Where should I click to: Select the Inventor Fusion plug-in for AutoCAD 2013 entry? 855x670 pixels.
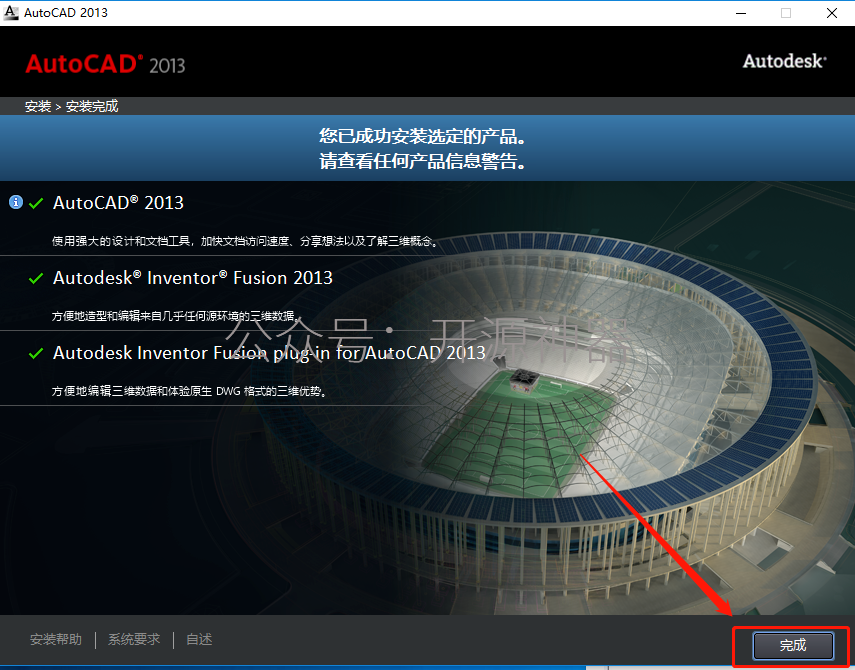point(269,353)
